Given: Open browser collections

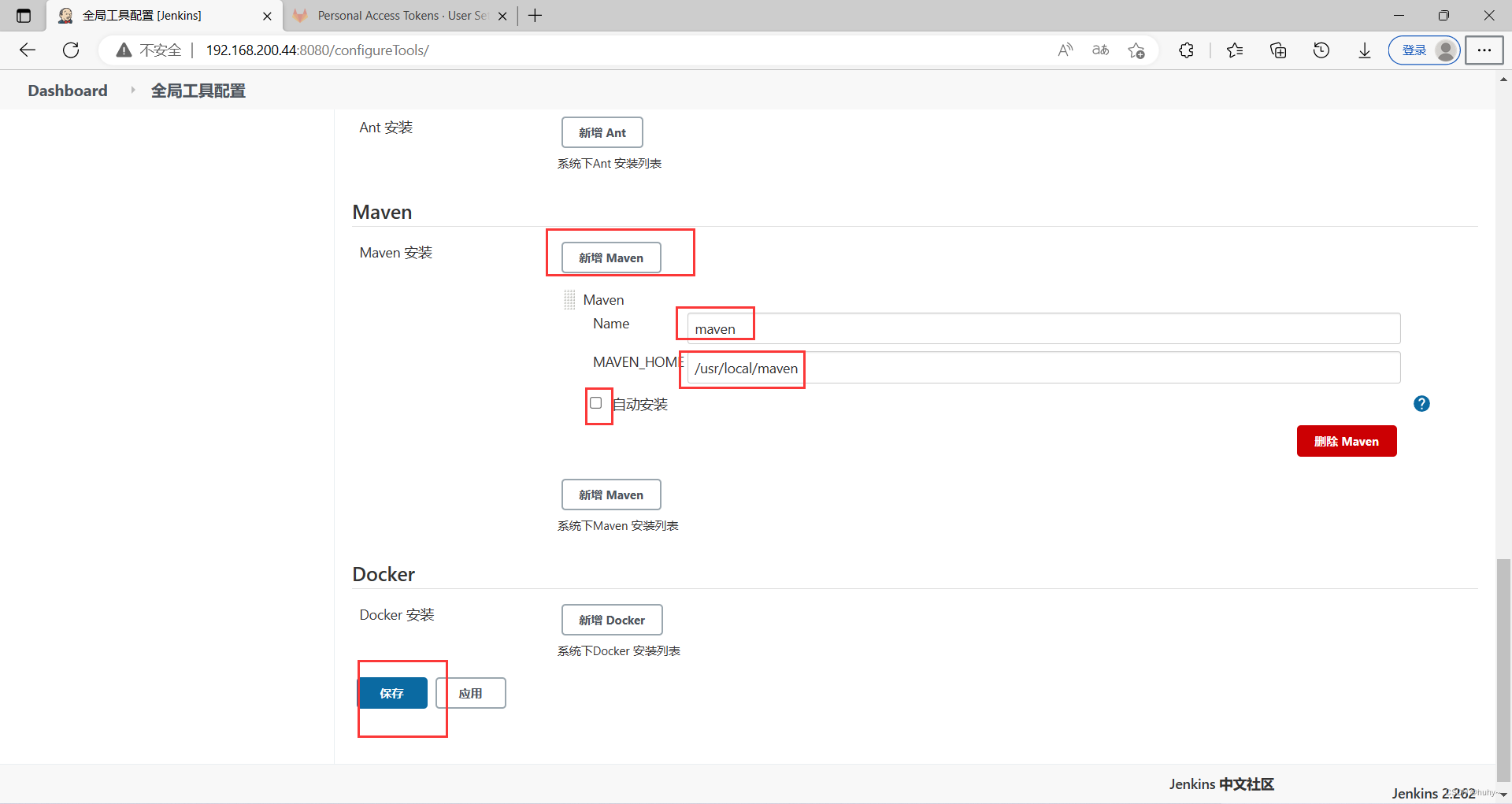Looking at the screenshot, I should 1278,50.
